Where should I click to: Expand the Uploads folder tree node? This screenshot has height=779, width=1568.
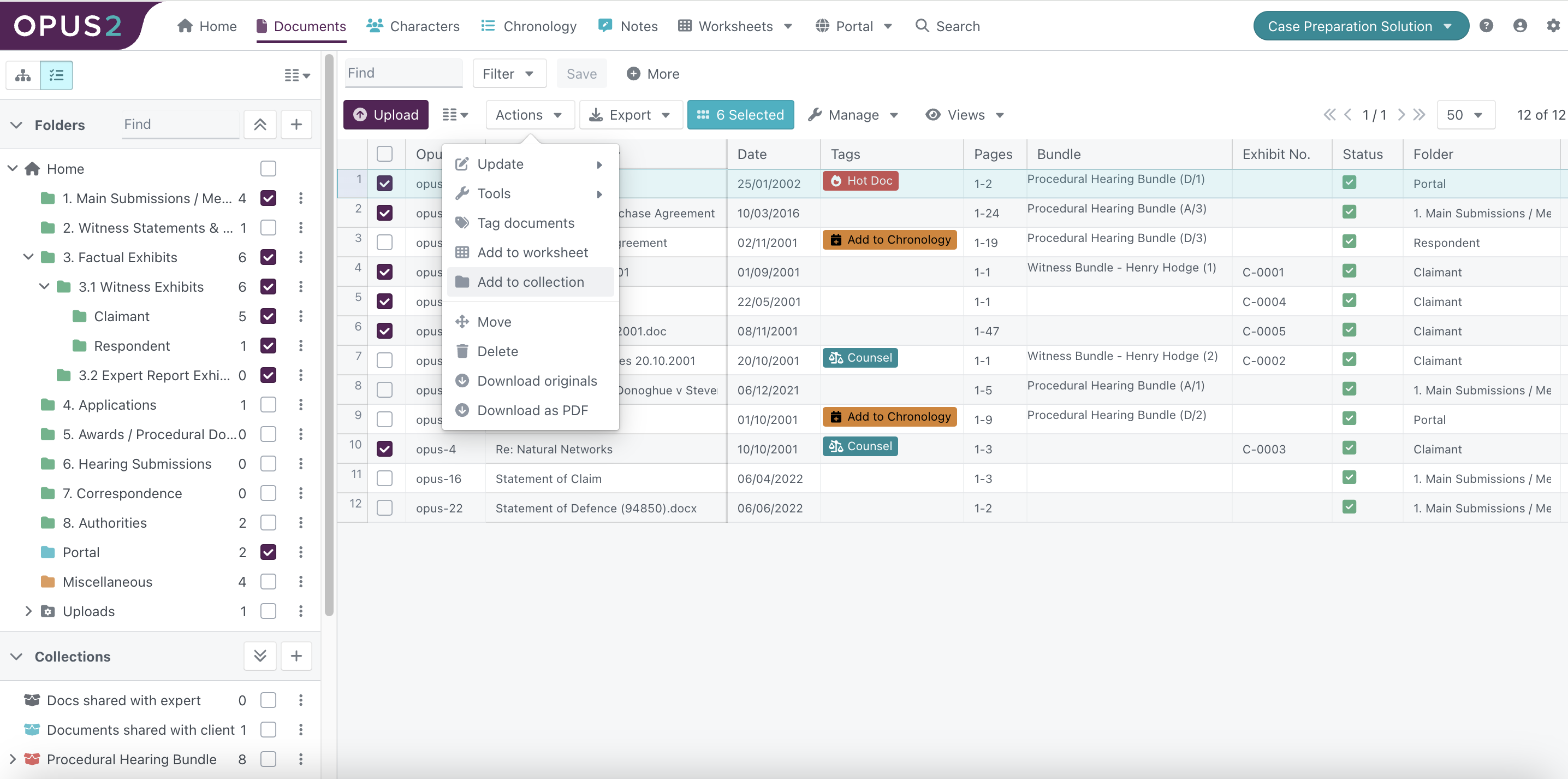(x=28, y=611)
